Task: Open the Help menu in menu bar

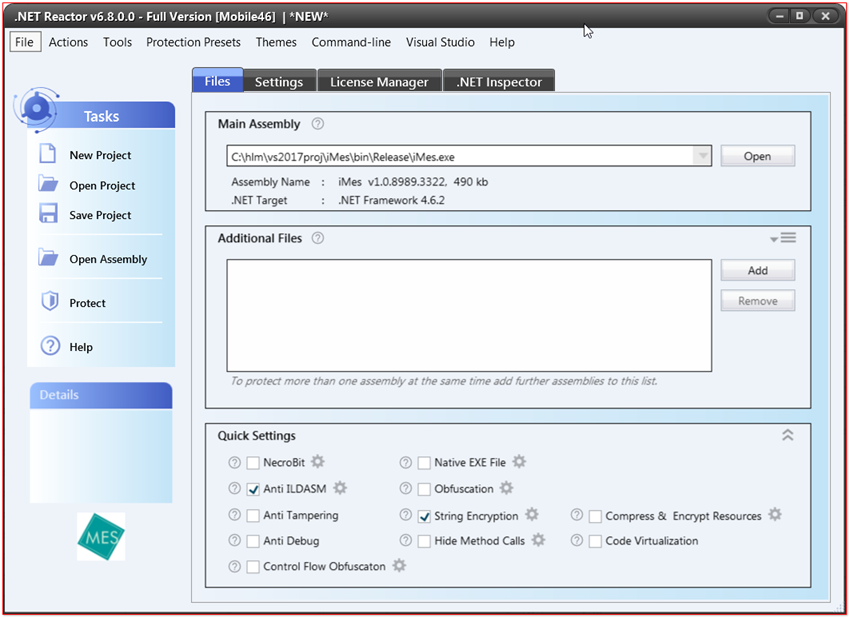Action: pos(502,42)
